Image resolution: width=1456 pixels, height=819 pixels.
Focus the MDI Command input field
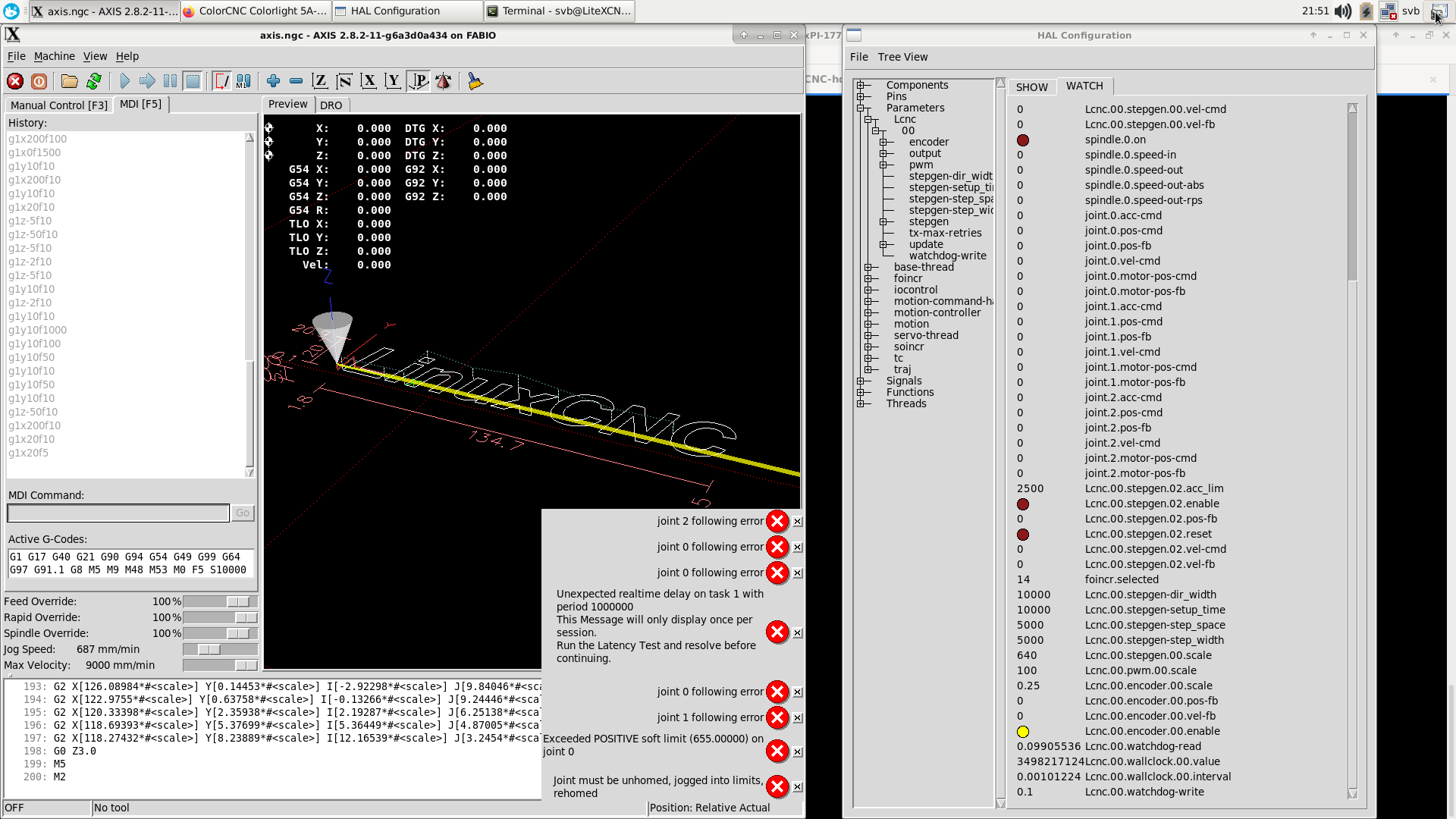[x=118, y=513]
